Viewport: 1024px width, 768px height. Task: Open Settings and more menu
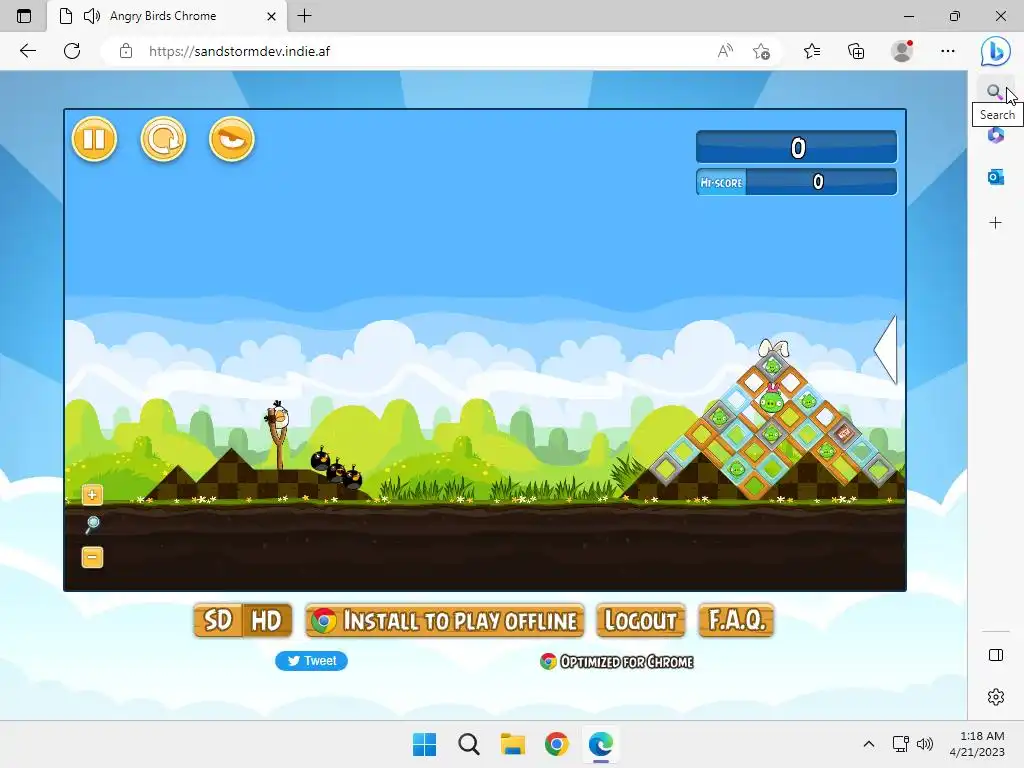pos(948,51)
